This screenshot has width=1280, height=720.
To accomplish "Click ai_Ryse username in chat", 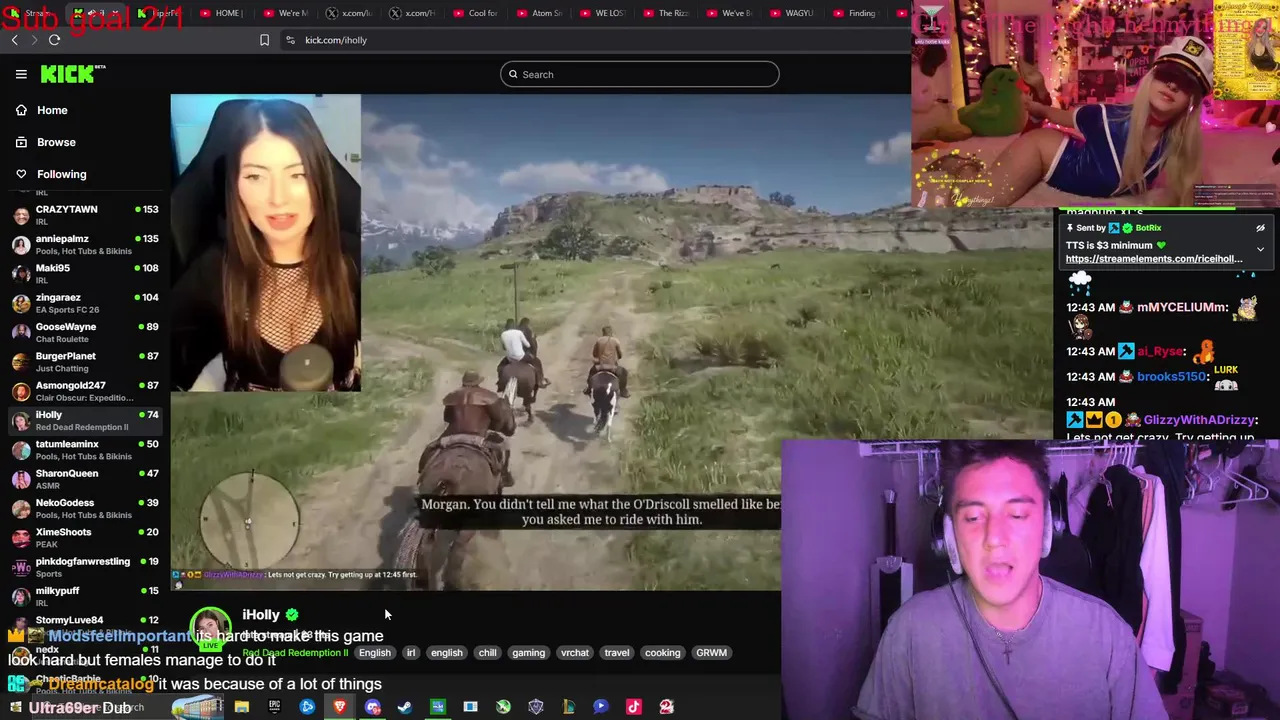I will click(x=1160, y=352).
